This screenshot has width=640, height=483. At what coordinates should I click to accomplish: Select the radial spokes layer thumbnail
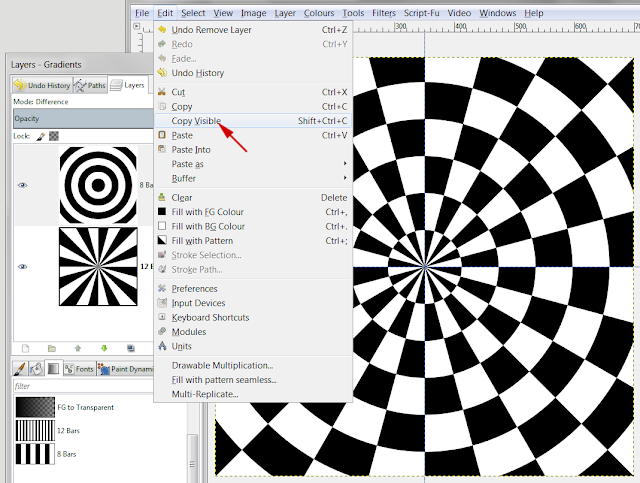(98, 267)
